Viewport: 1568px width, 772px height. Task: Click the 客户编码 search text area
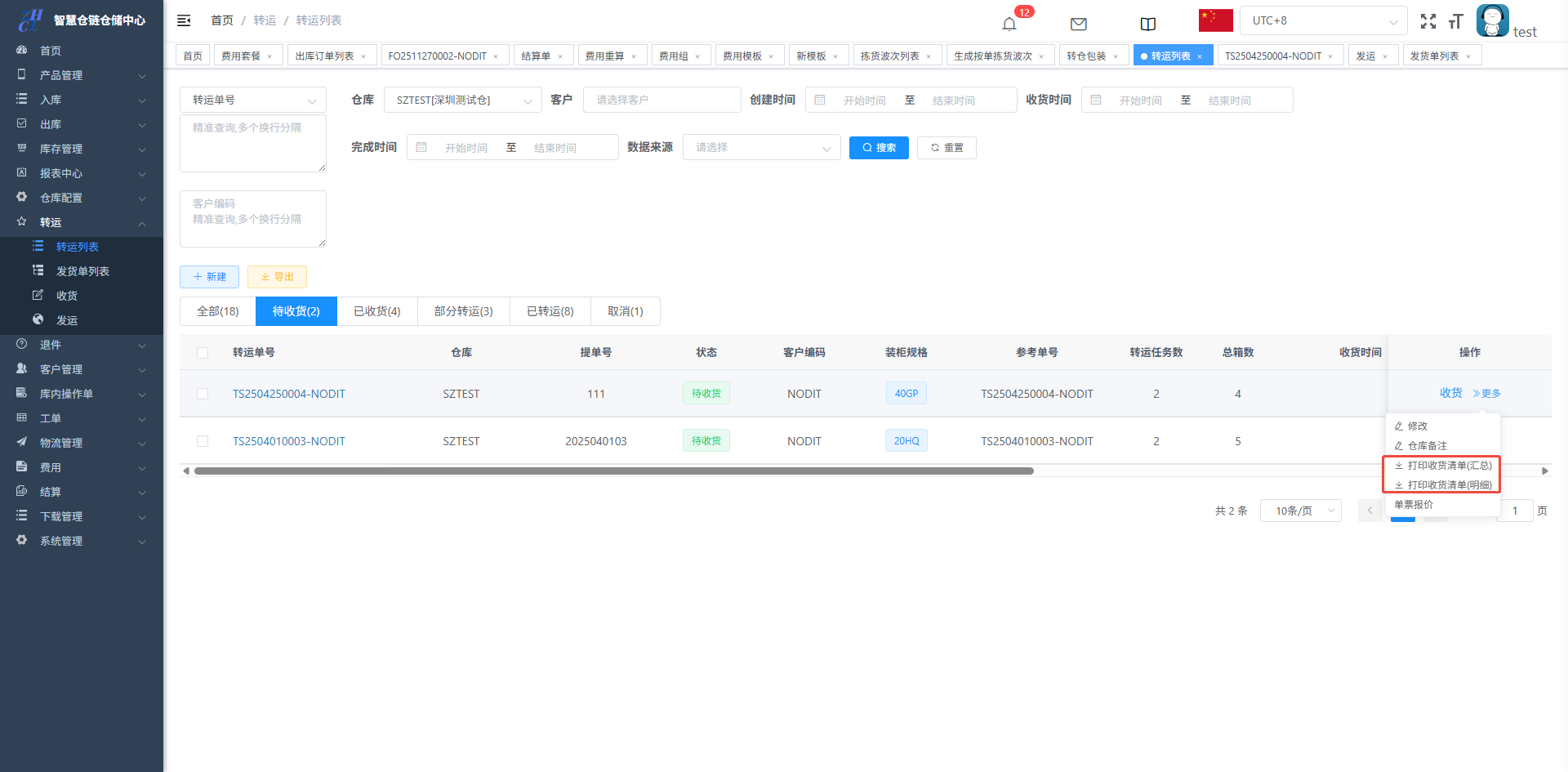click(253, 219)
